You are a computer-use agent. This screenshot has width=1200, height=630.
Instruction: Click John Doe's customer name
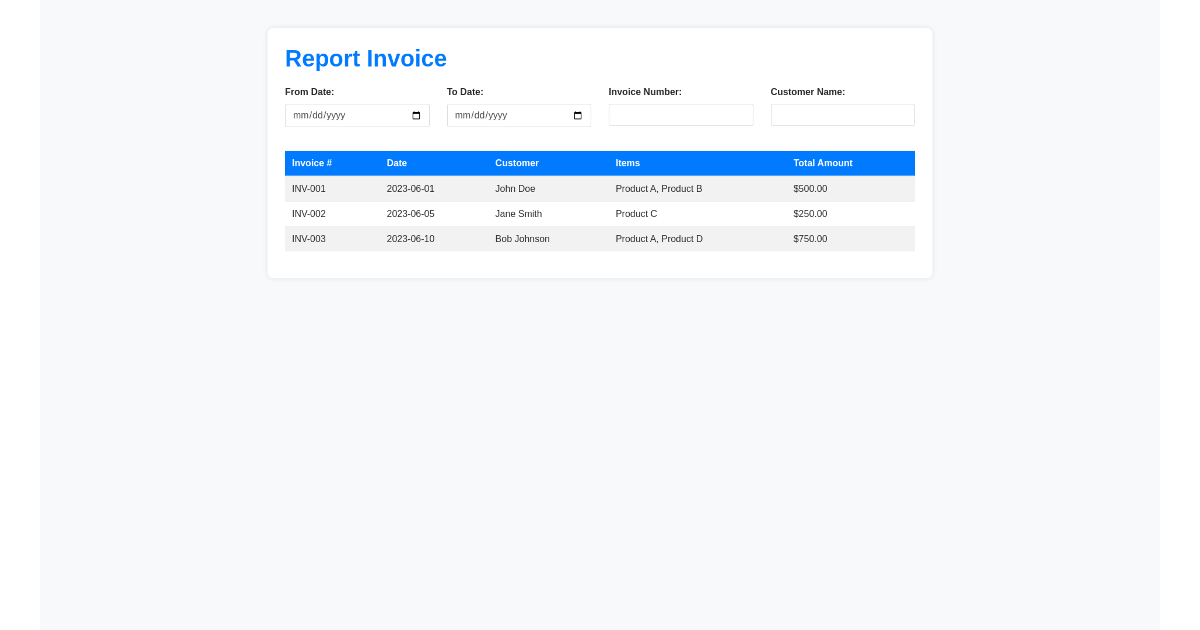pyautogui.click(x=515, y=188)
